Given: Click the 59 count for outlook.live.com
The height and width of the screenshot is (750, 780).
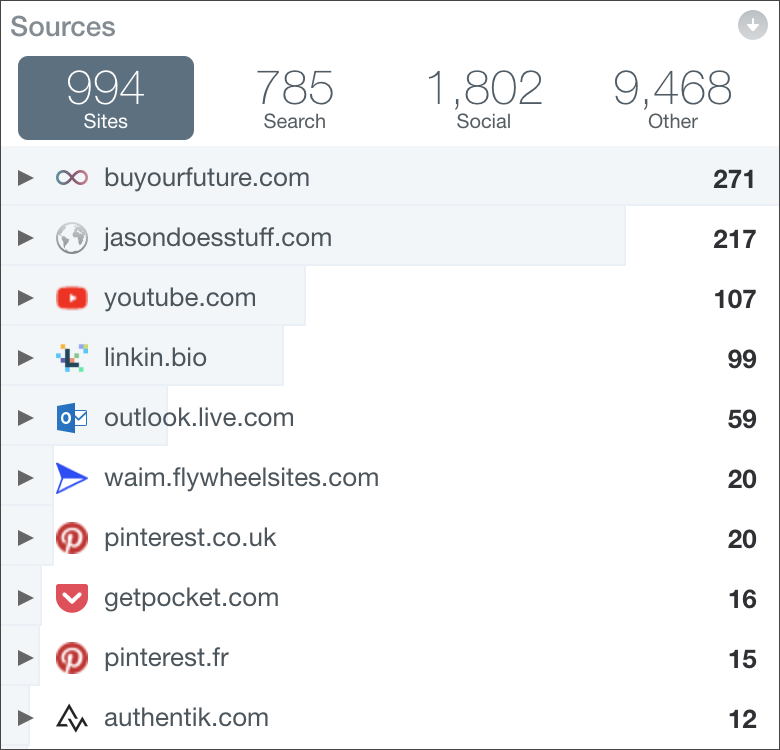Looking at the screenshot, I should (x=742, y=419).
